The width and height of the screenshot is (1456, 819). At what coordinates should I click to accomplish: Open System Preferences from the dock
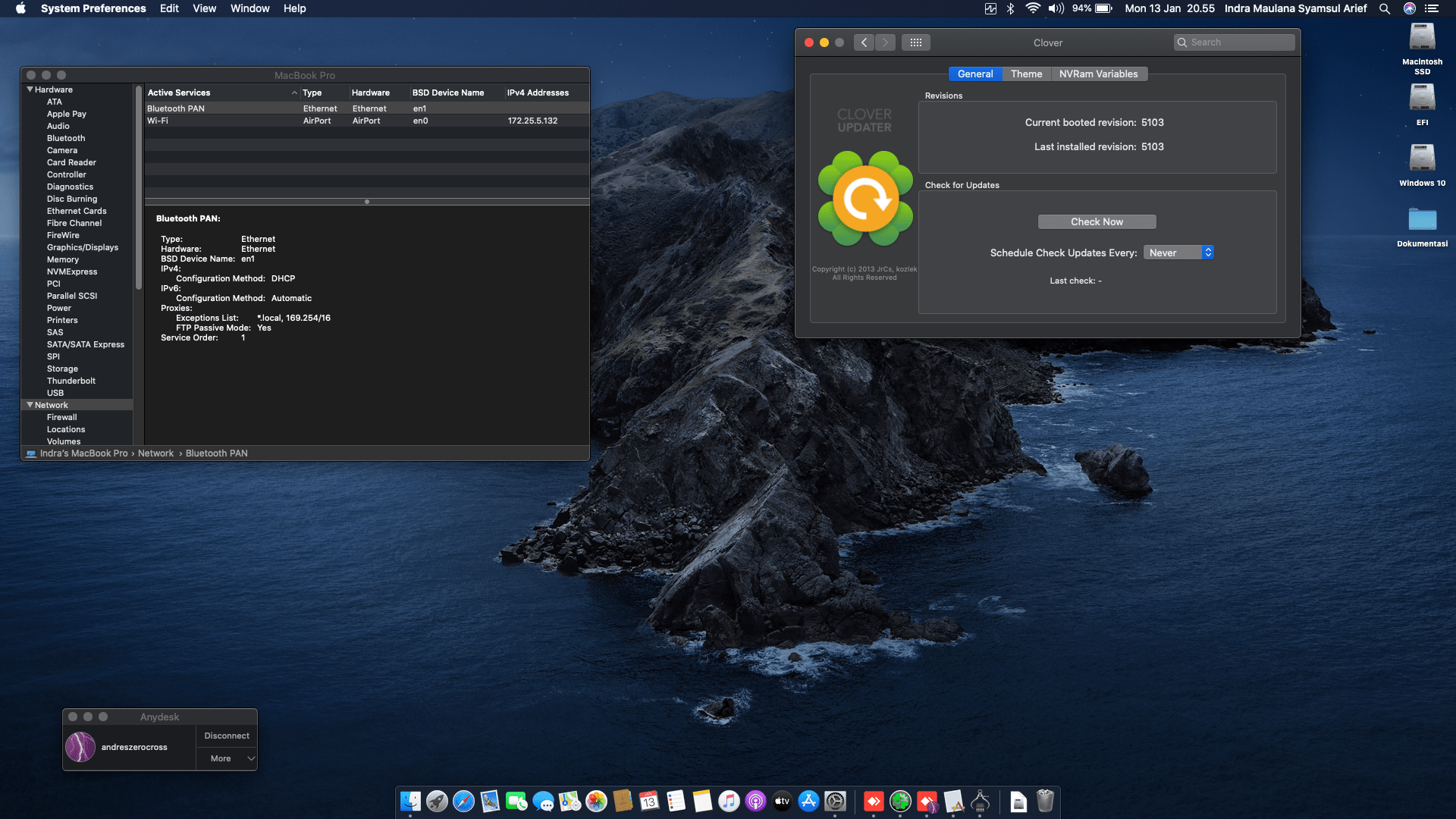835,802
